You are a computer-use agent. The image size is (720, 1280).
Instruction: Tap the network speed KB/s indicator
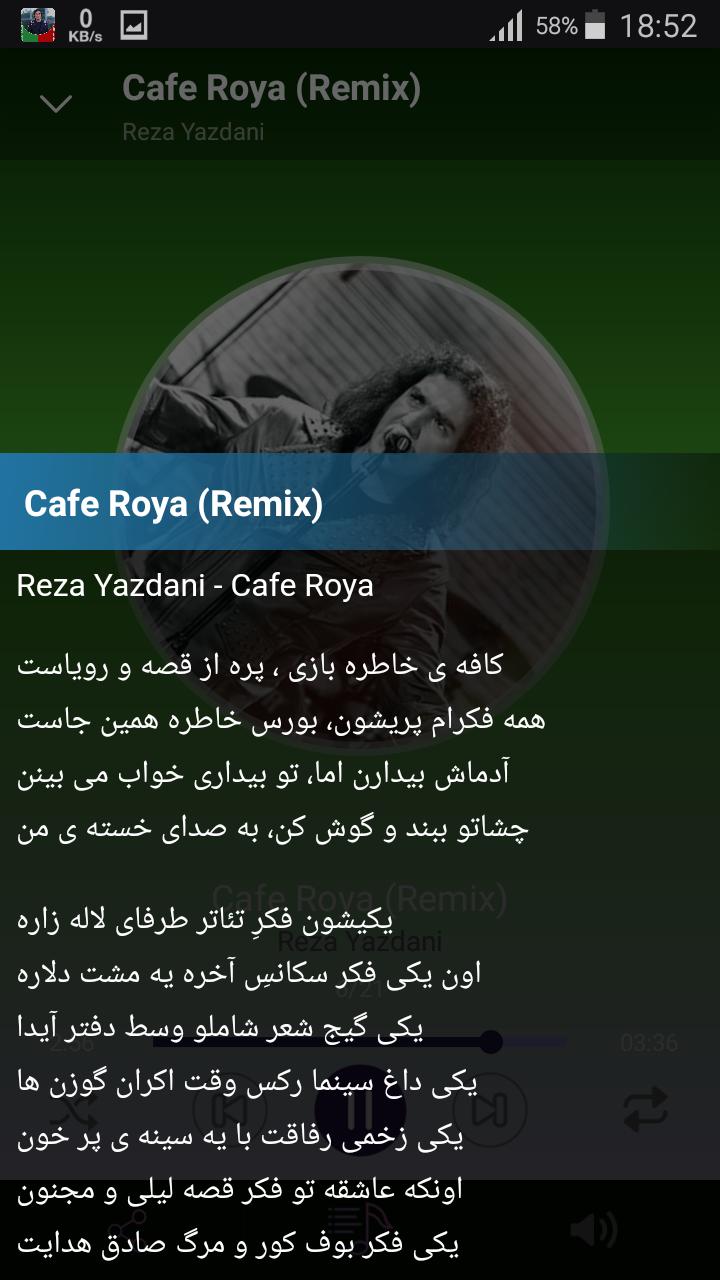pos(85,25)
